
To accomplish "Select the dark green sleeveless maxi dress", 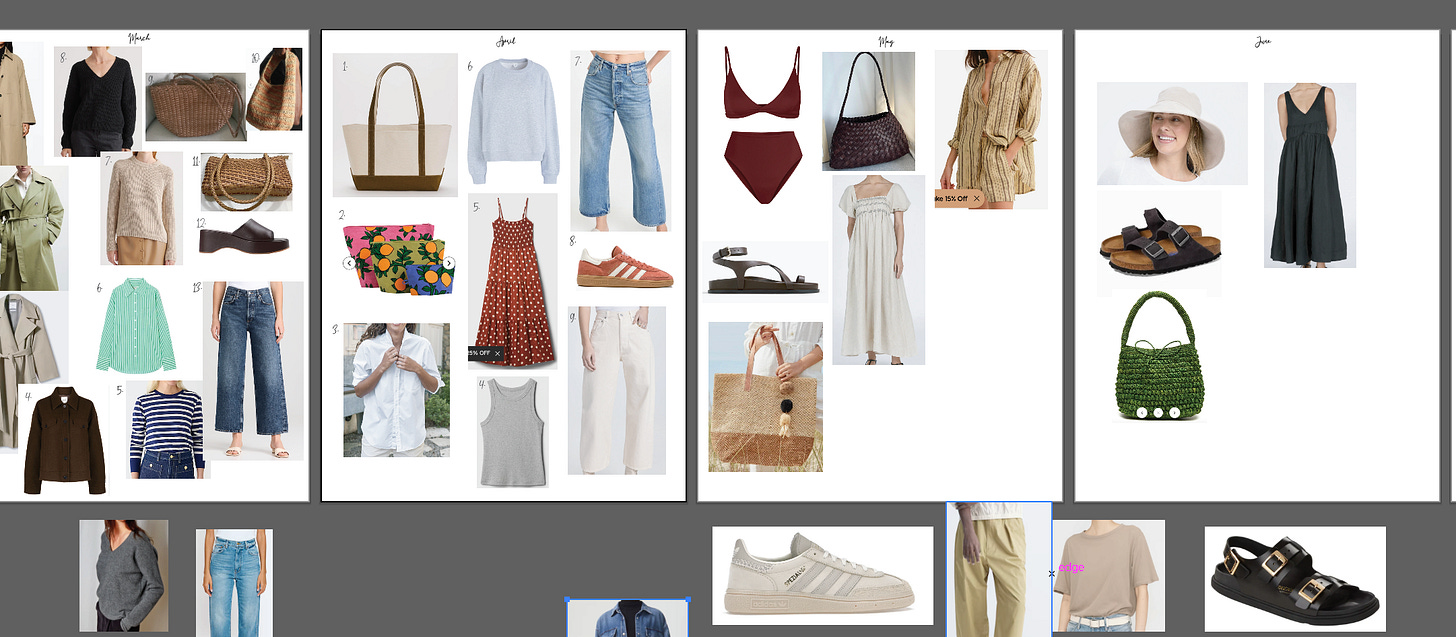I will click(x=1310, y=175).
